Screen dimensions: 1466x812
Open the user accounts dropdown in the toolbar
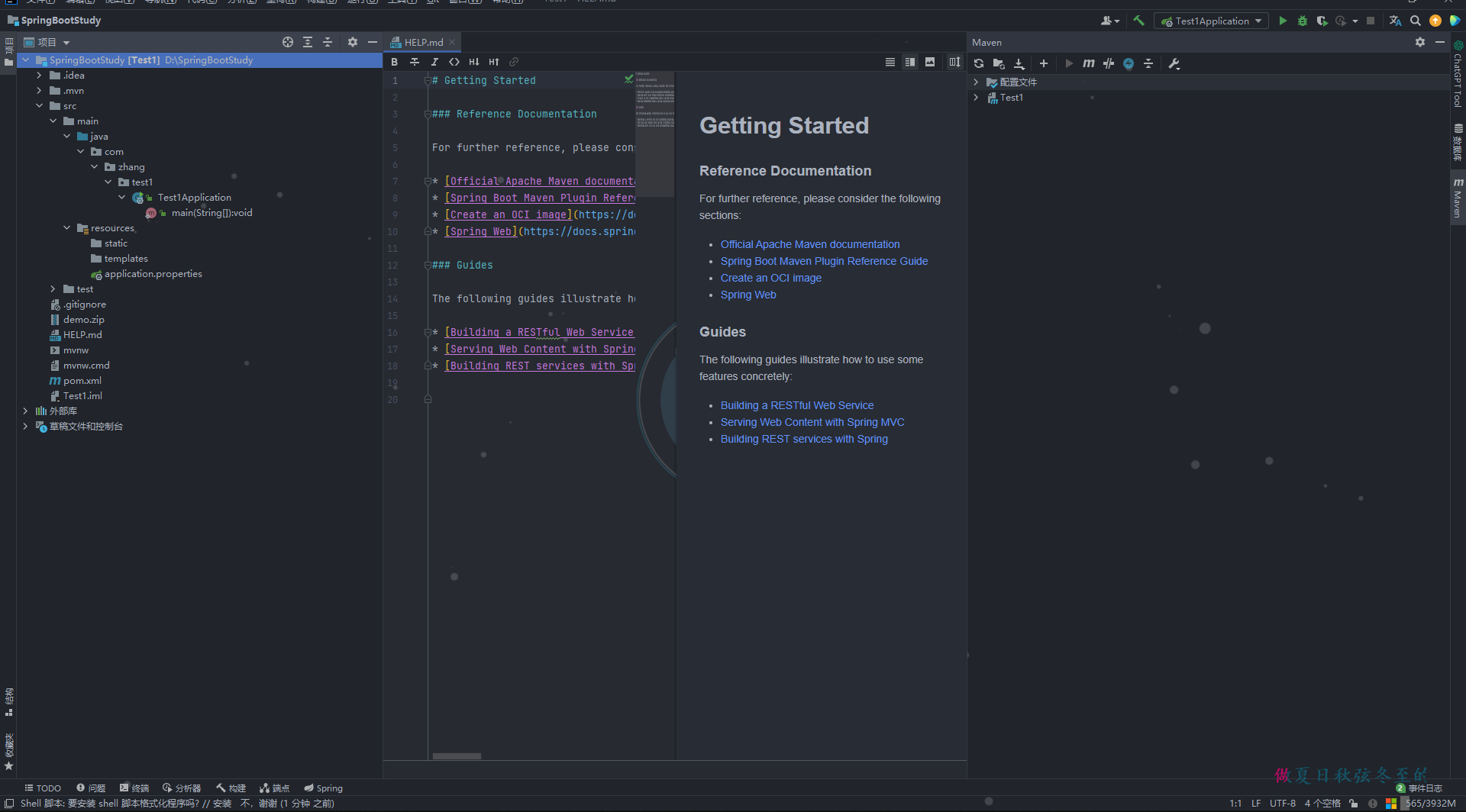coord(1110,21)
